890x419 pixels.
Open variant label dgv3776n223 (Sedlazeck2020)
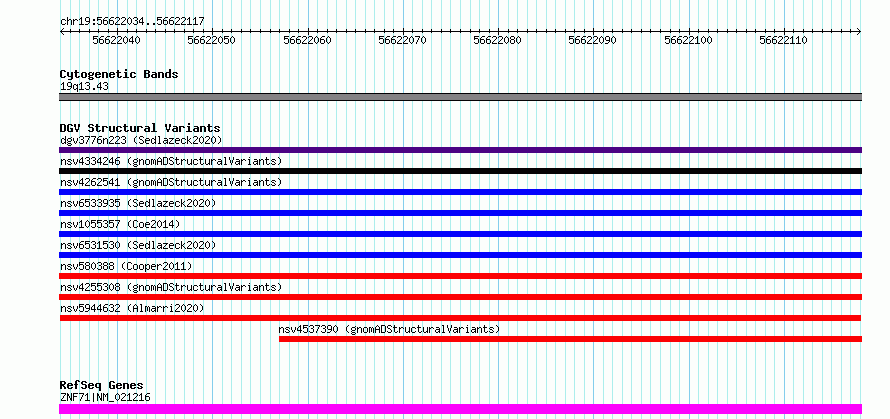(x=141, y=140)
